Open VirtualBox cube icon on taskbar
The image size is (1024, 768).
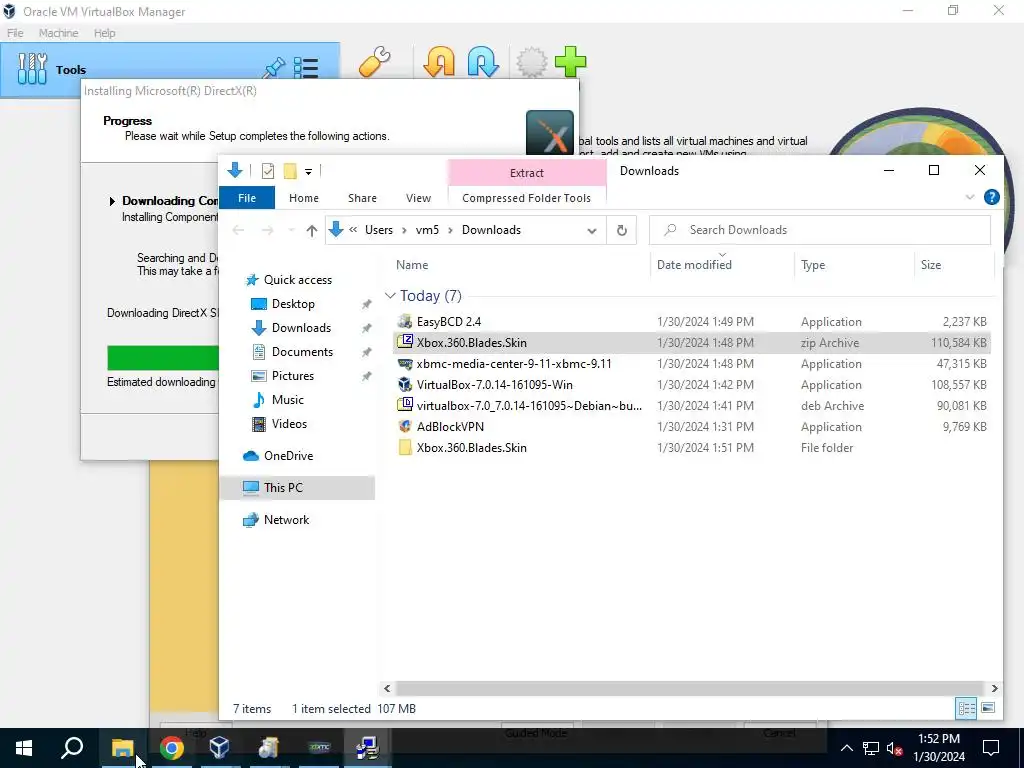click(x=219, y=748)
